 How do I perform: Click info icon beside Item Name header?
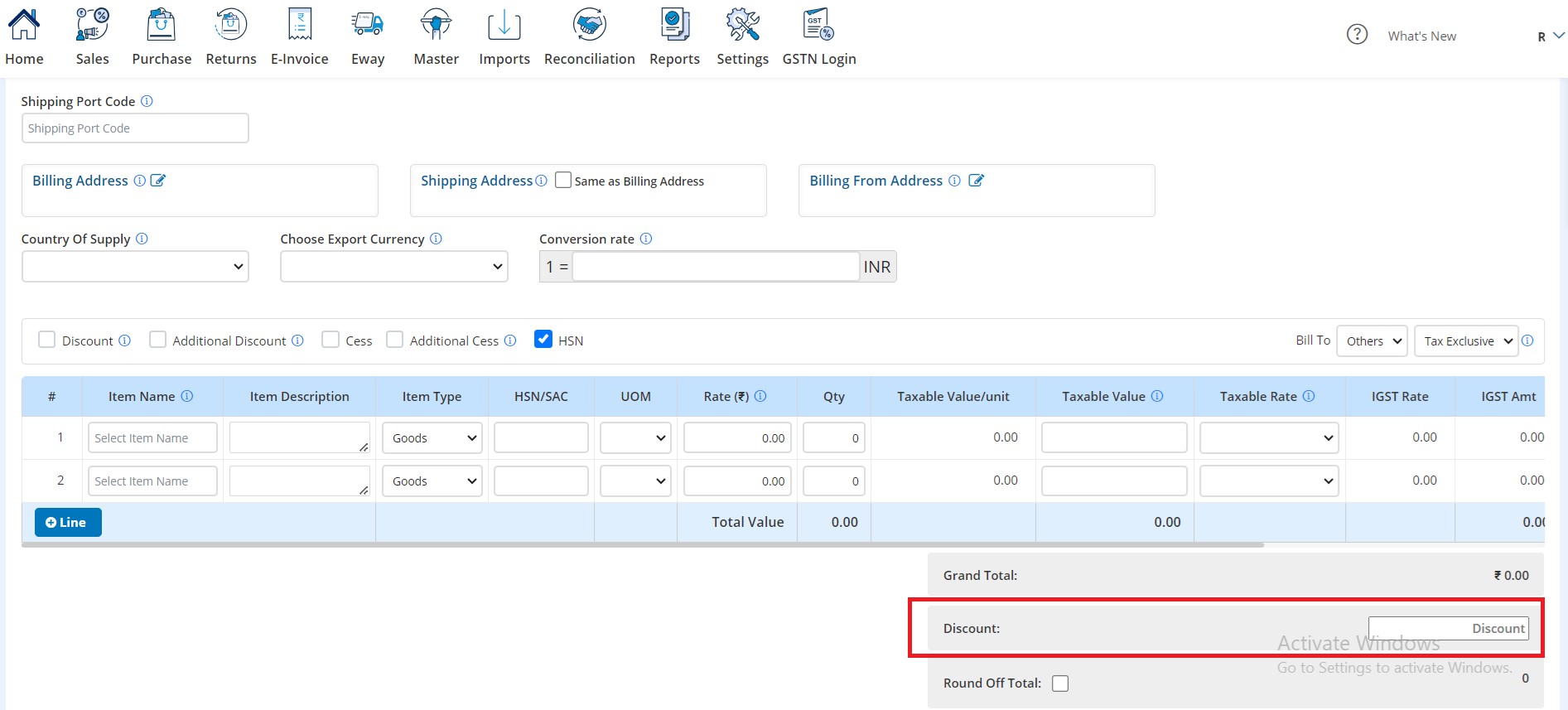pyautogui.click(x=187, y=396)
